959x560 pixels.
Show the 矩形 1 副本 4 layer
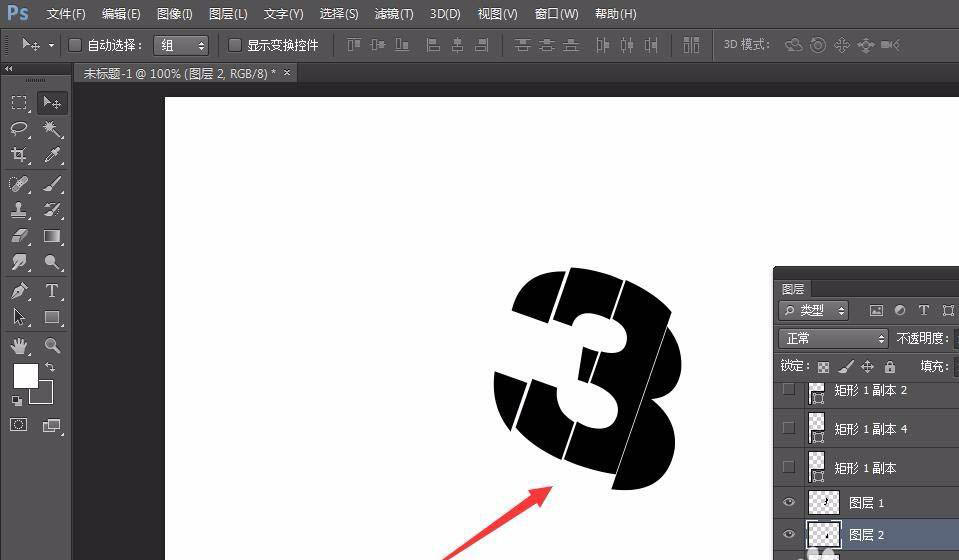788,428
